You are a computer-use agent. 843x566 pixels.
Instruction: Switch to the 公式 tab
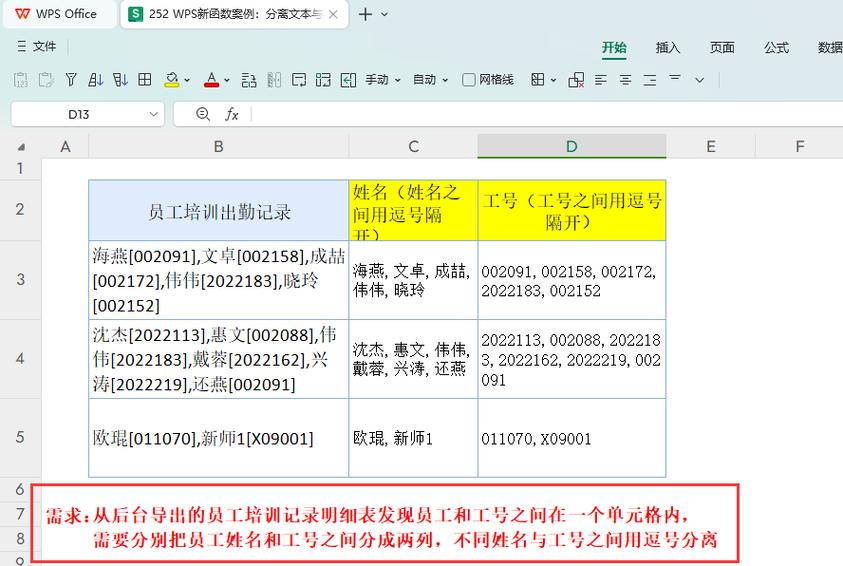click(776, 48)
